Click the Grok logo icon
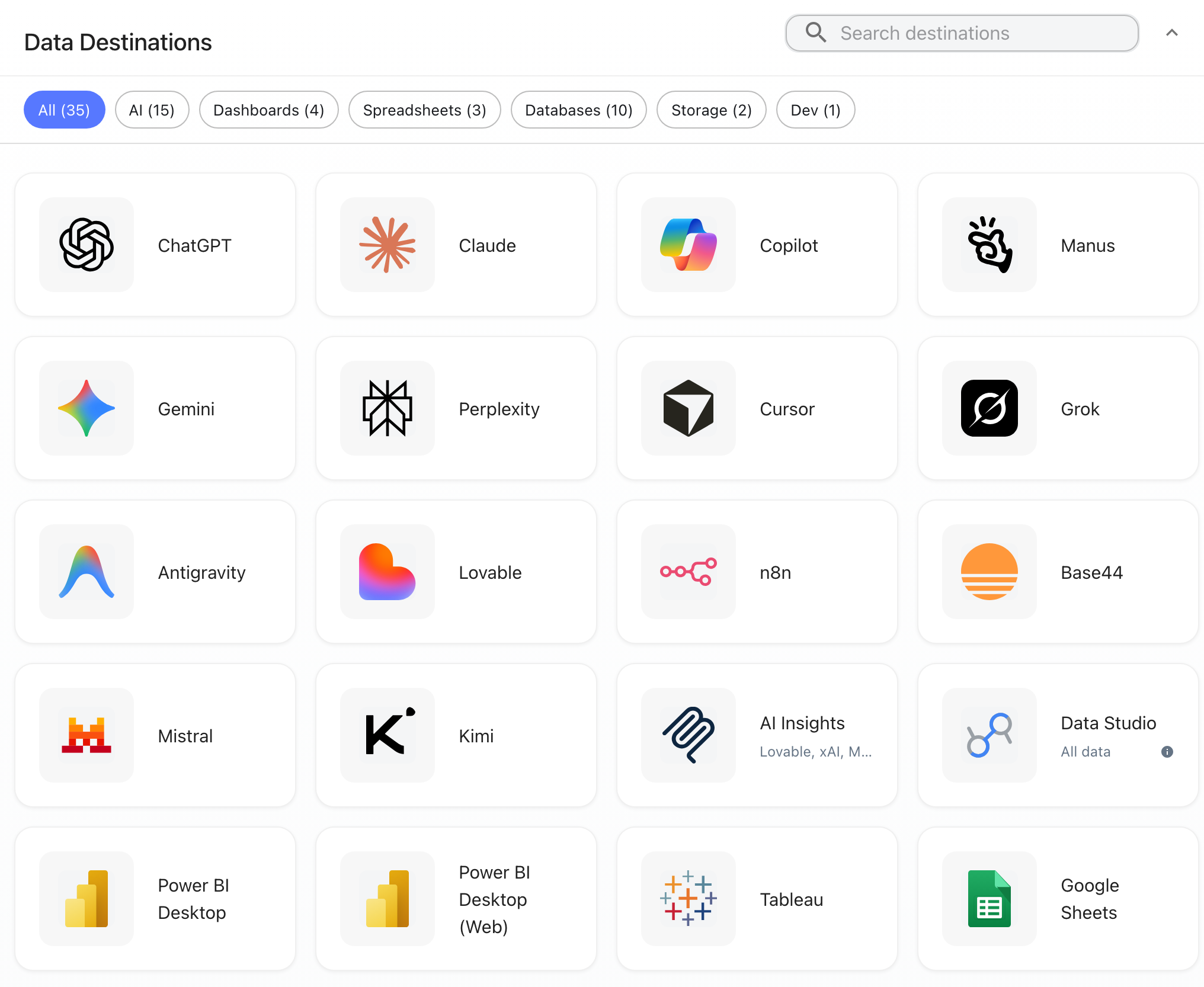 (990, 408)
